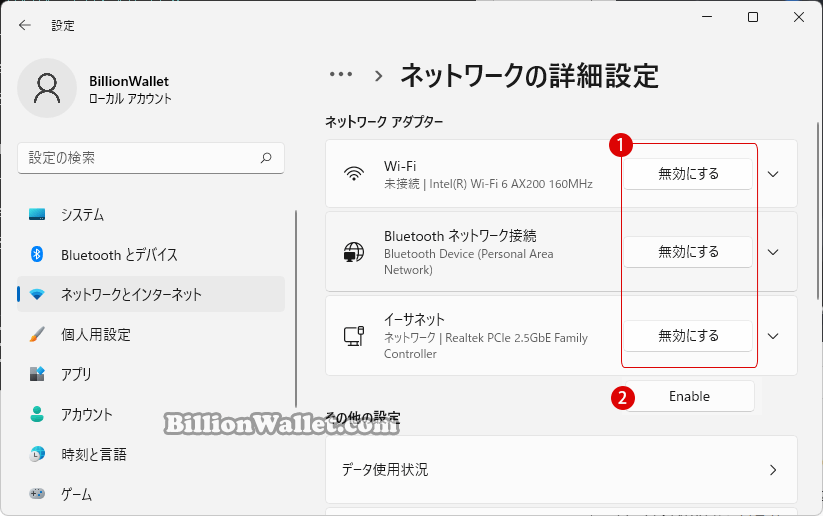Click the イーサネット adapter computer icon
The height and width of the screenshot is (516, 823).
[x=354, y=336]
